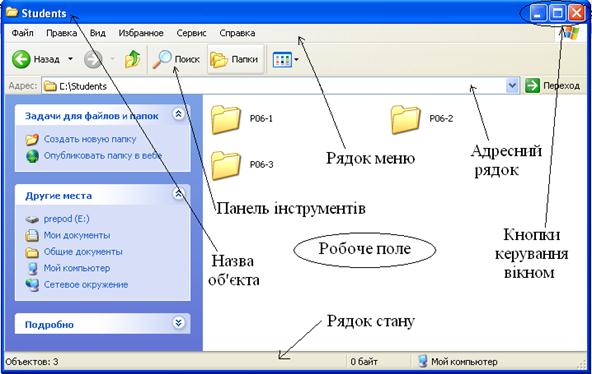
Task: Click the green Back arrow icon
Action: coord(21,59)
